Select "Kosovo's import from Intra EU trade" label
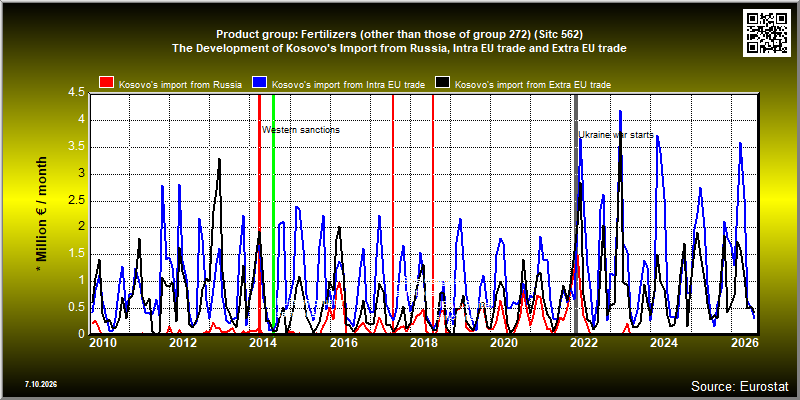The image size is (800, 400). click(x=348, y=85)
